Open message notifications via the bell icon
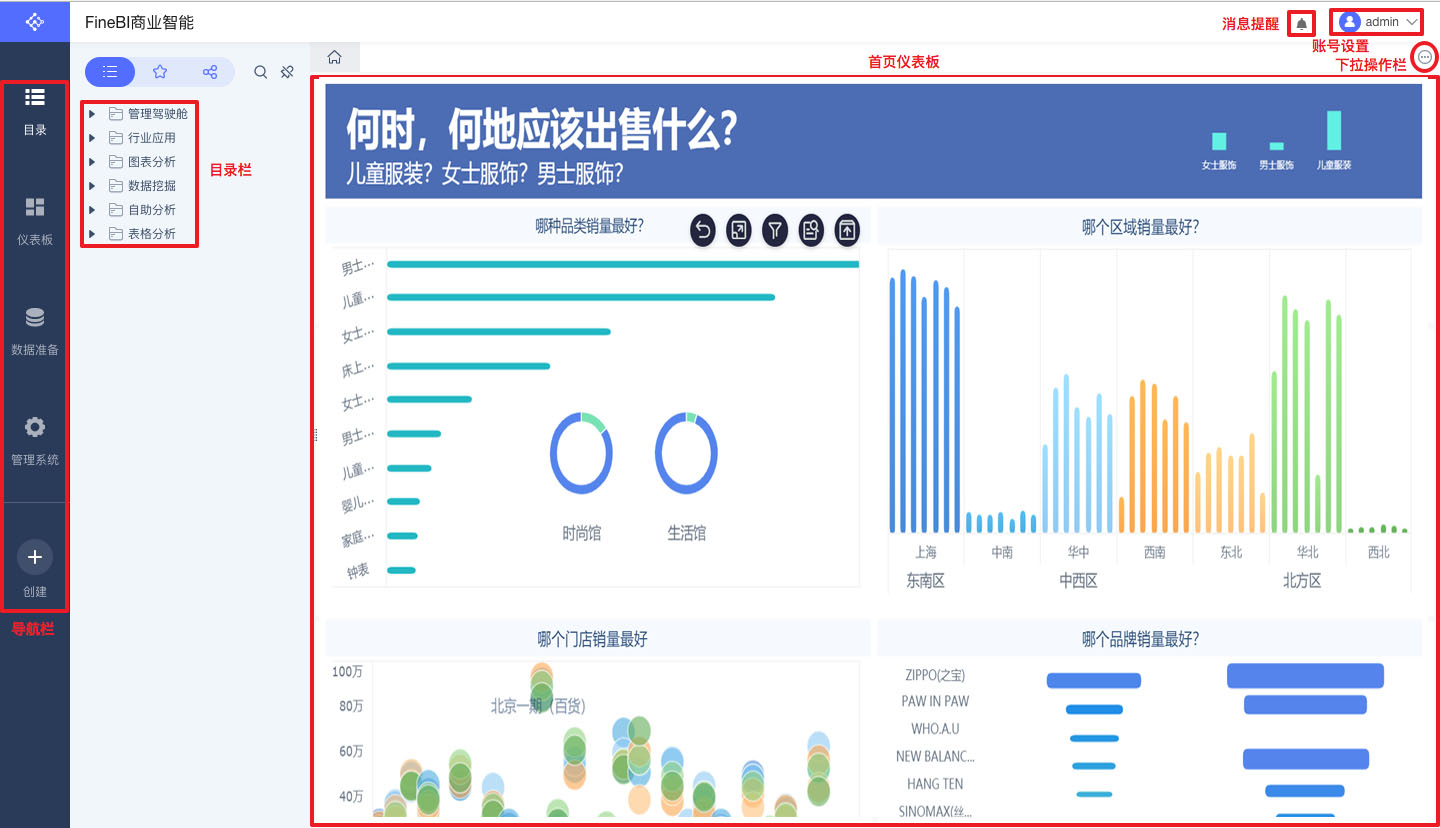This screenshot has width=1440, height=828. tap(1302, 21)
